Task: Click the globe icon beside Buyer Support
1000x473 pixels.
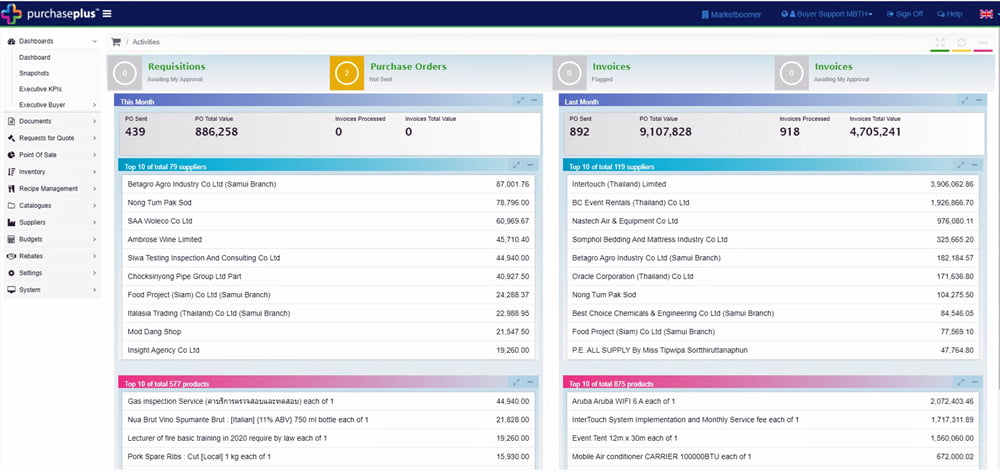Action: 784,14
